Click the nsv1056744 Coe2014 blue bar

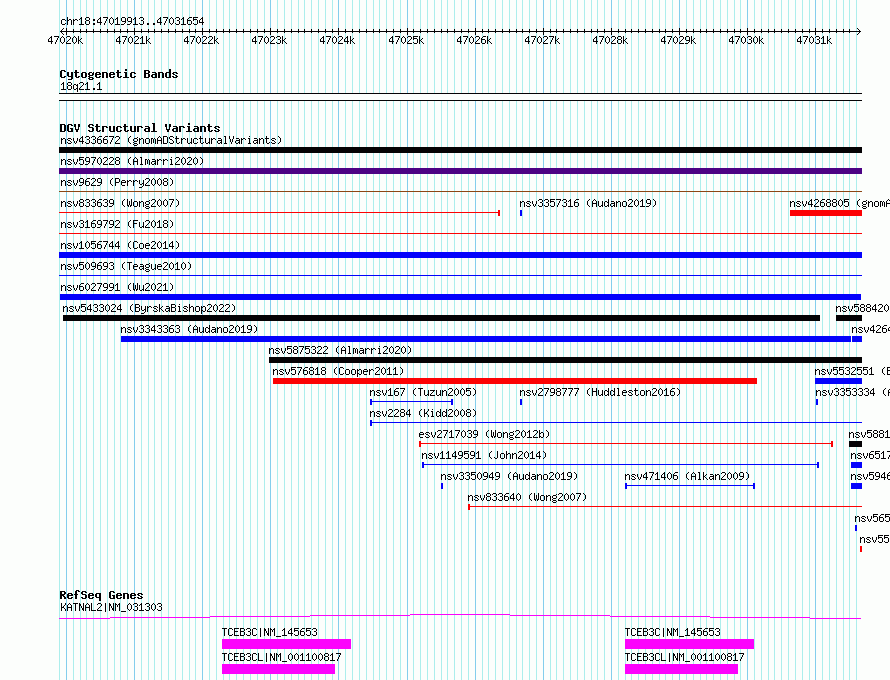click(x=460, y=255)
